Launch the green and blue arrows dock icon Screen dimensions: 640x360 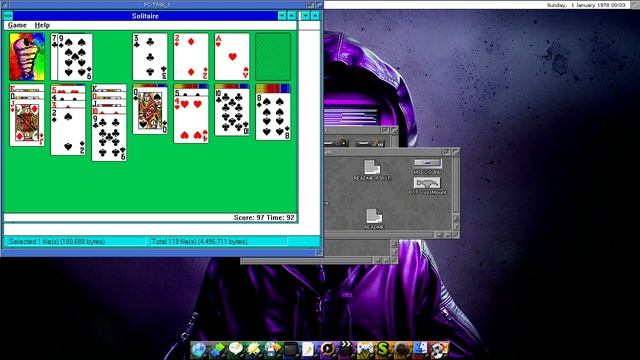217,350
